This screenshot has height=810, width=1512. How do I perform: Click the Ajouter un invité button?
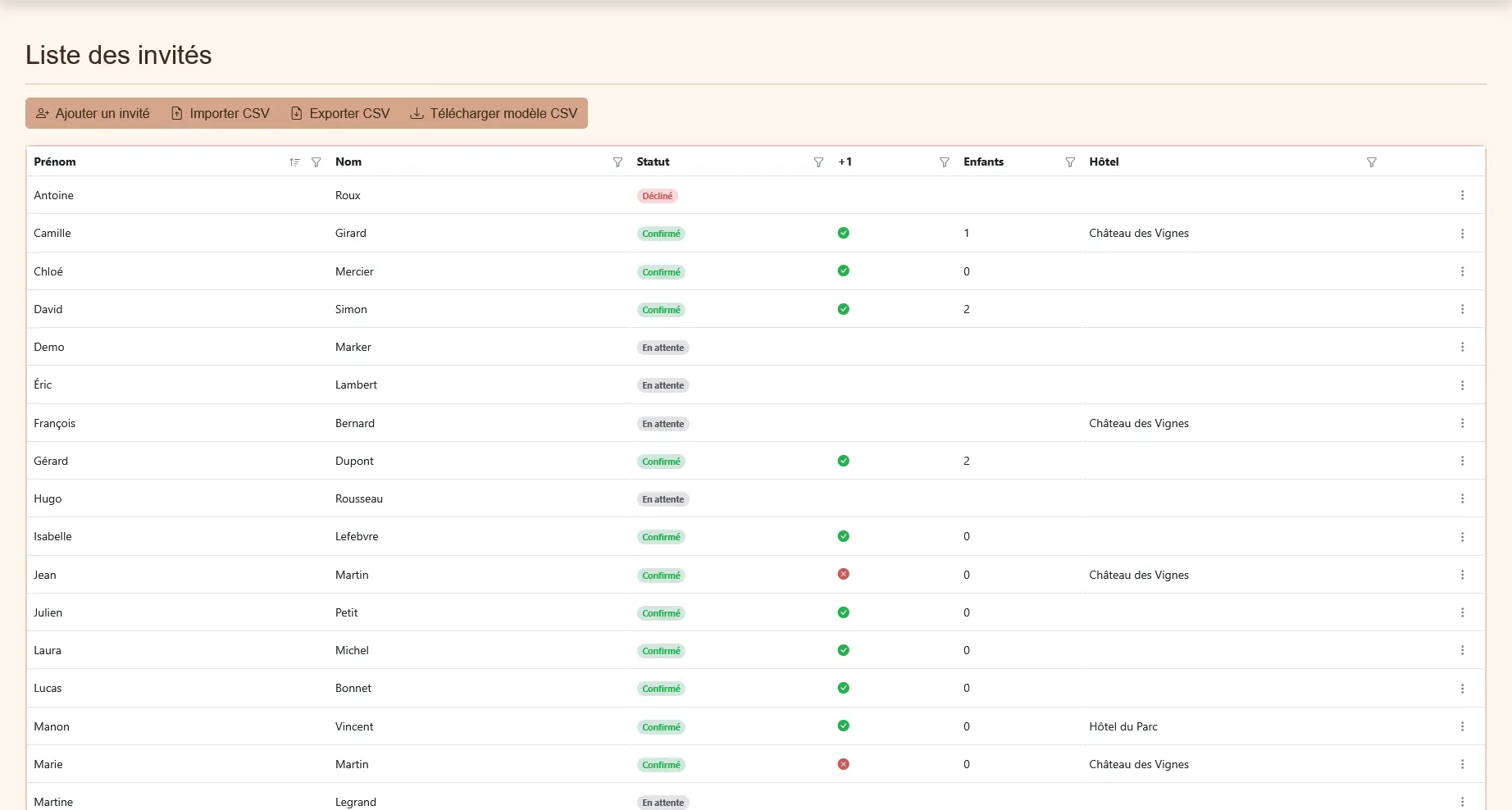coord(93,113)
